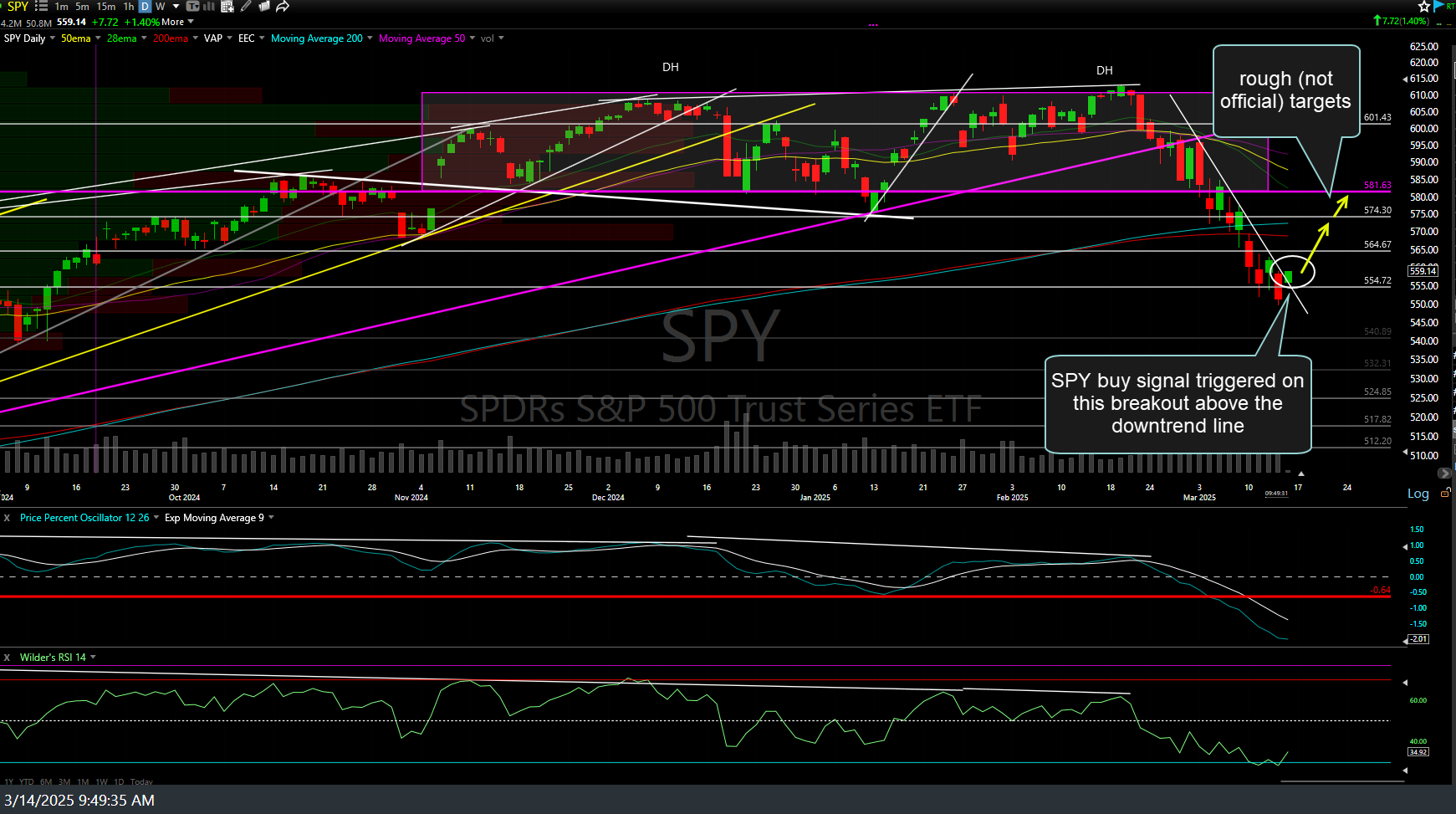
Task: Switch the chart timeframe to W weekly
Action: click(160, 7)
